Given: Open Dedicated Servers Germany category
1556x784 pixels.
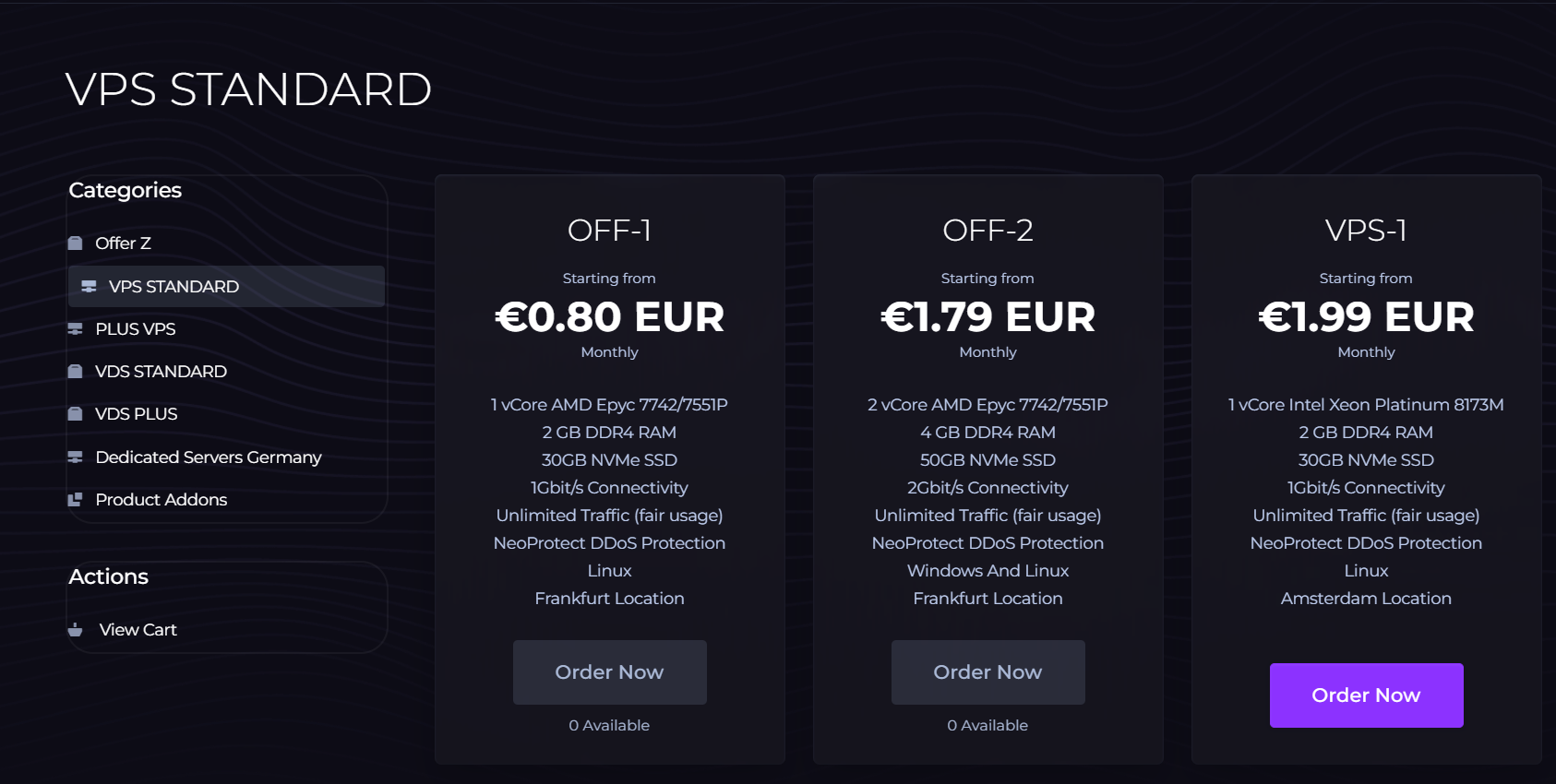Looking at the screenshot, I should click(x=209, y=457).
